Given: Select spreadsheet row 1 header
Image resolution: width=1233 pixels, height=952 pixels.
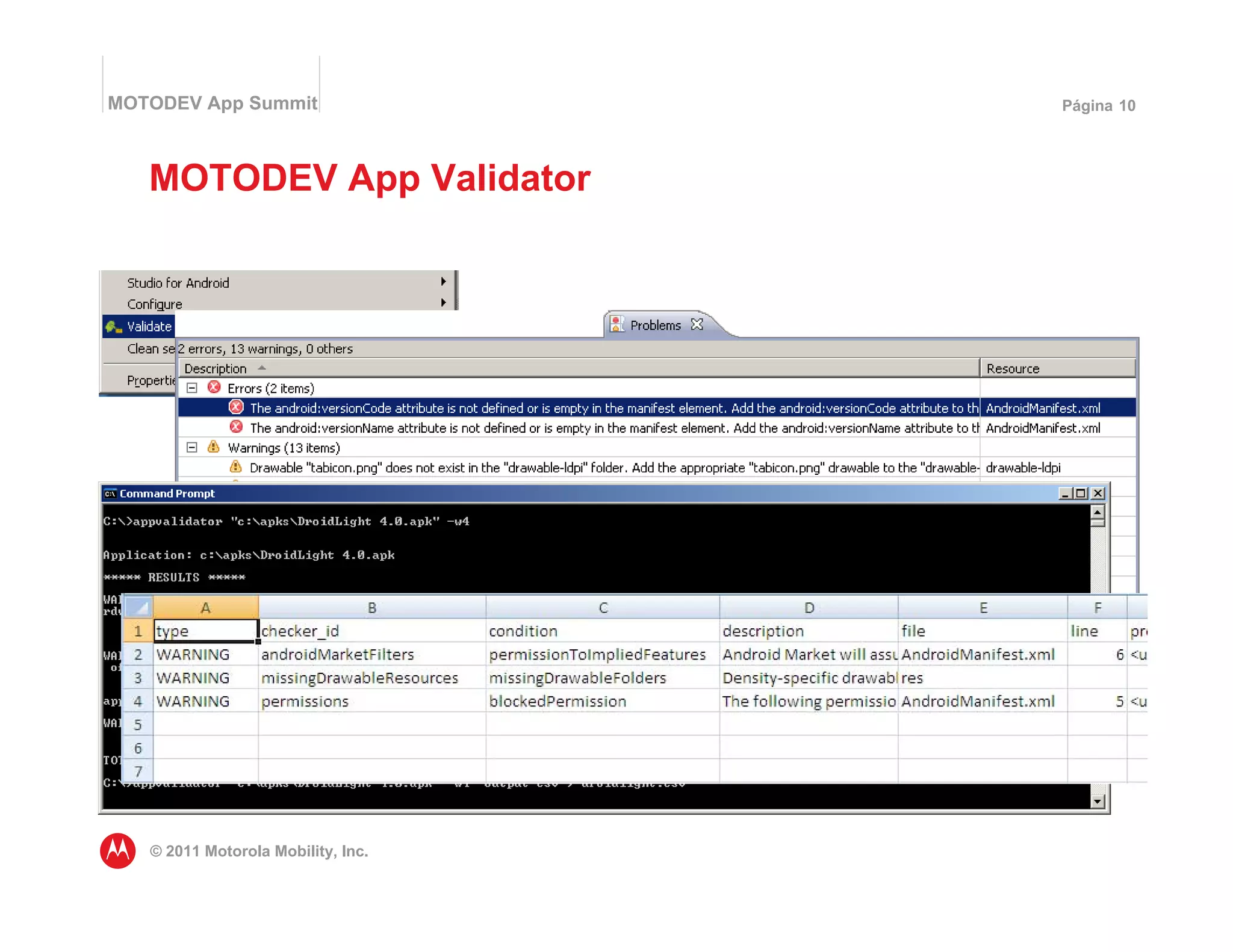Looking at the screenshot, I should pyautogui.click(x=138, y=631).
